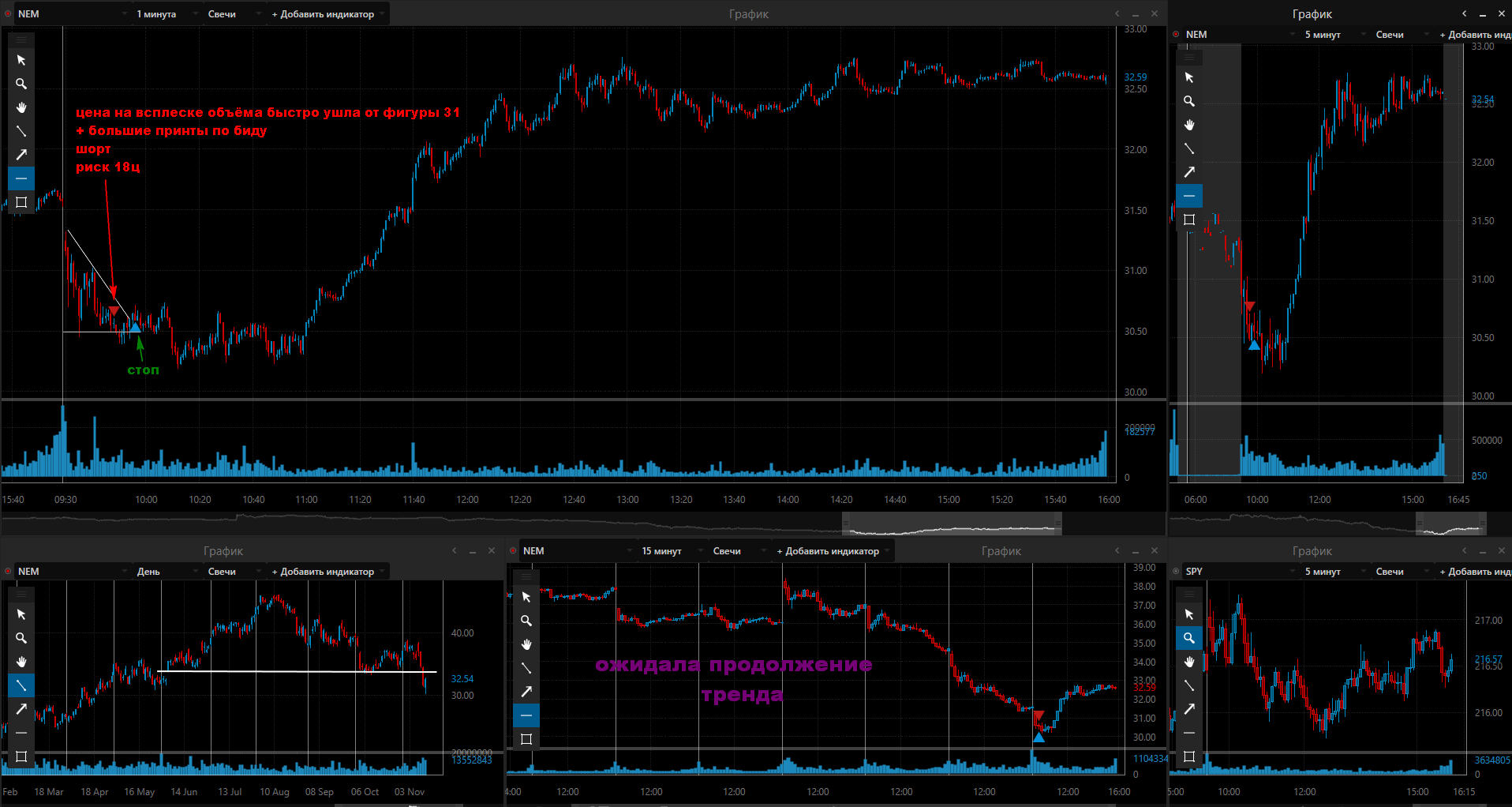Activate the zoom tool in the SPY chart
The width and height of the screenshot is (1512, 807).
(x=1189, y=638)
